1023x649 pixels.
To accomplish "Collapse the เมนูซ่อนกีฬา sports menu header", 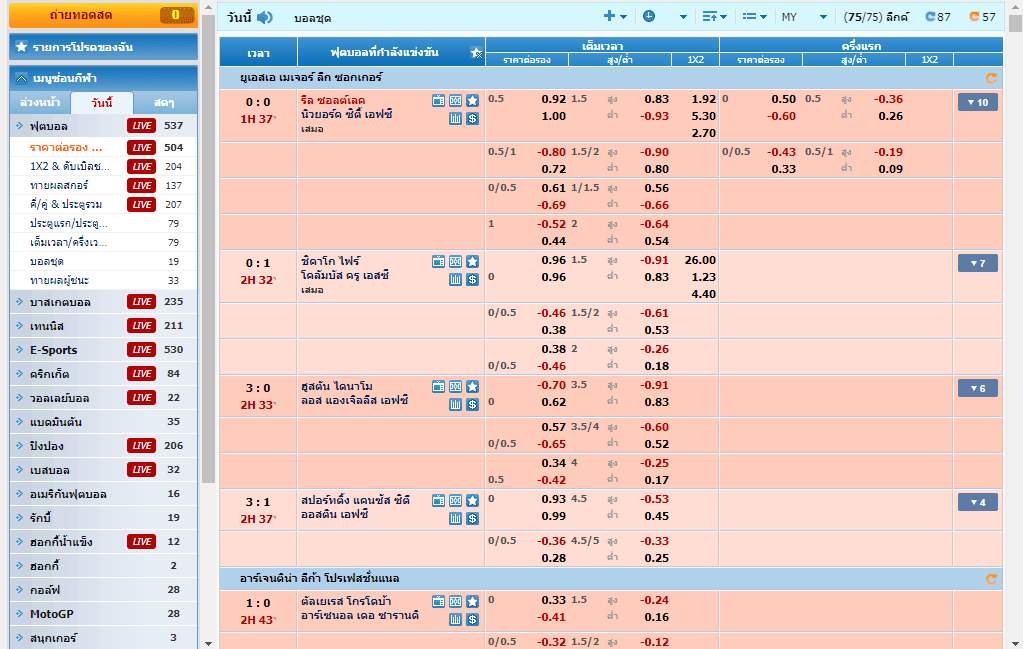I will coord(104,78).
